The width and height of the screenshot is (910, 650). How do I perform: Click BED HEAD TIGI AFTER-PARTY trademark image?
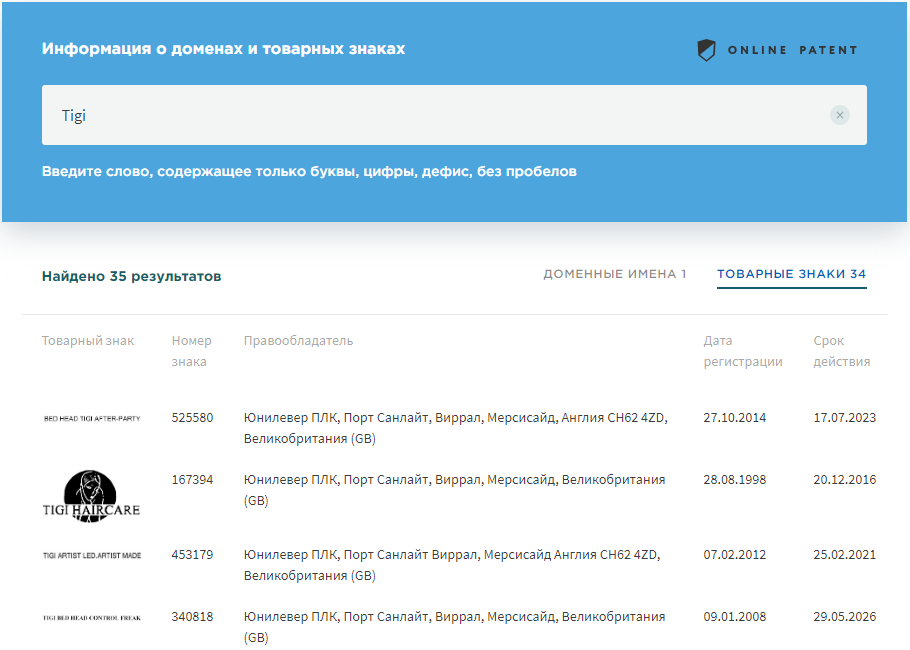tap(92, 418)
